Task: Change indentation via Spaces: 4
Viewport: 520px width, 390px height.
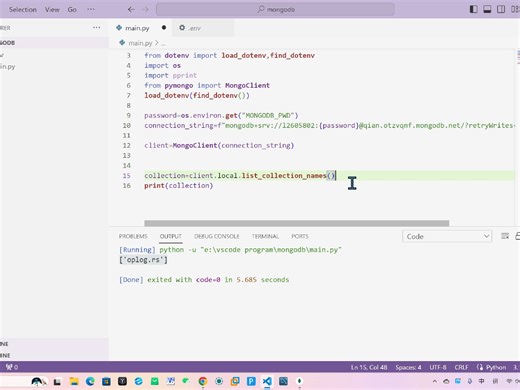Action: (x=408, y=367)
